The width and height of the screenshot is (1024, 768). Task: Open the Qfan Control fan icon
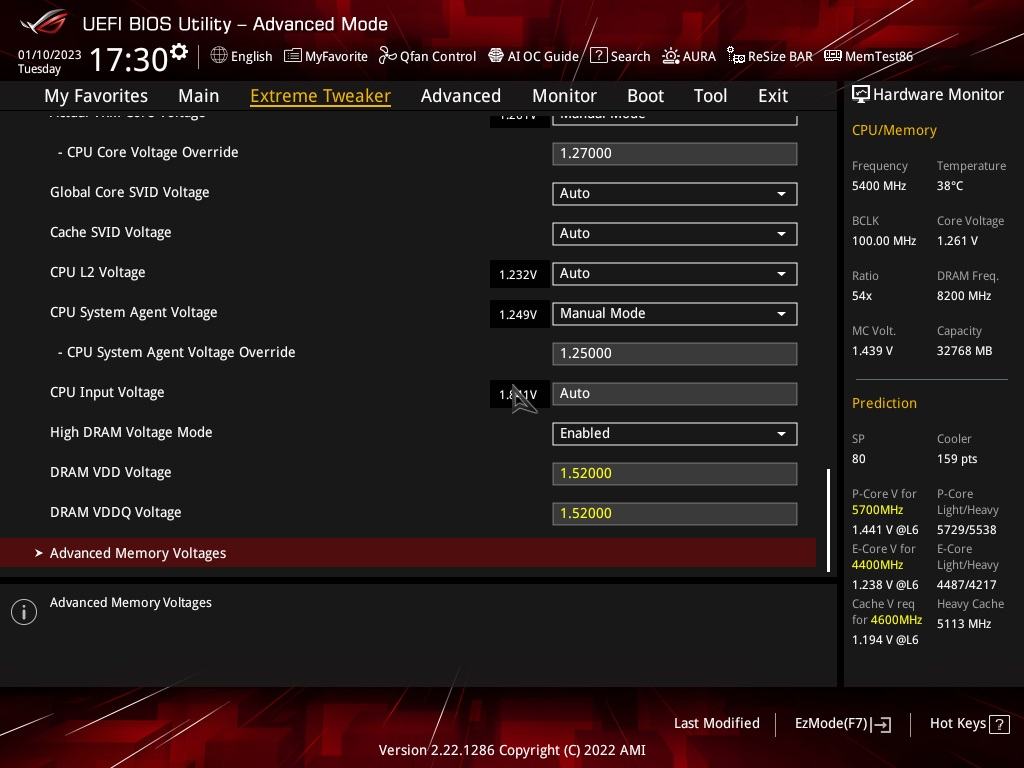click(x=387, y=56)
